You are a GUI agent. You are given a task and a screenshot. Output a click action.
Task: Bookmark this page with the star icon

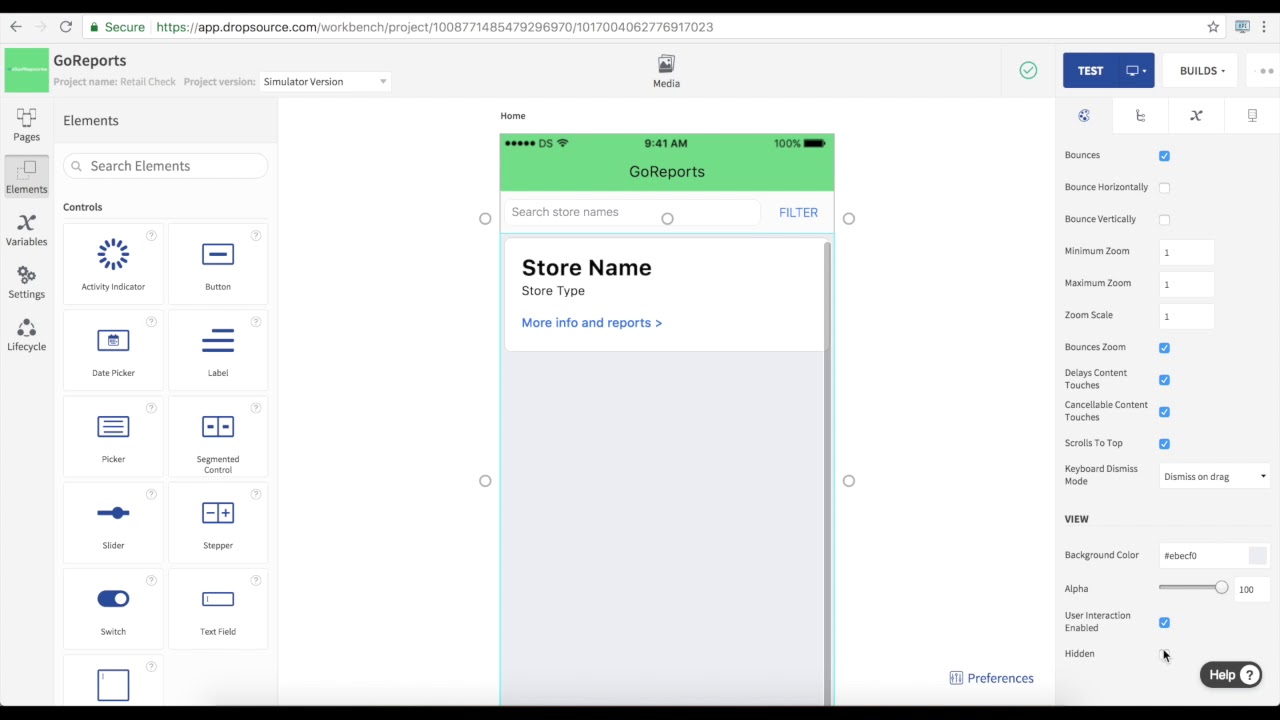point(1213,27)
